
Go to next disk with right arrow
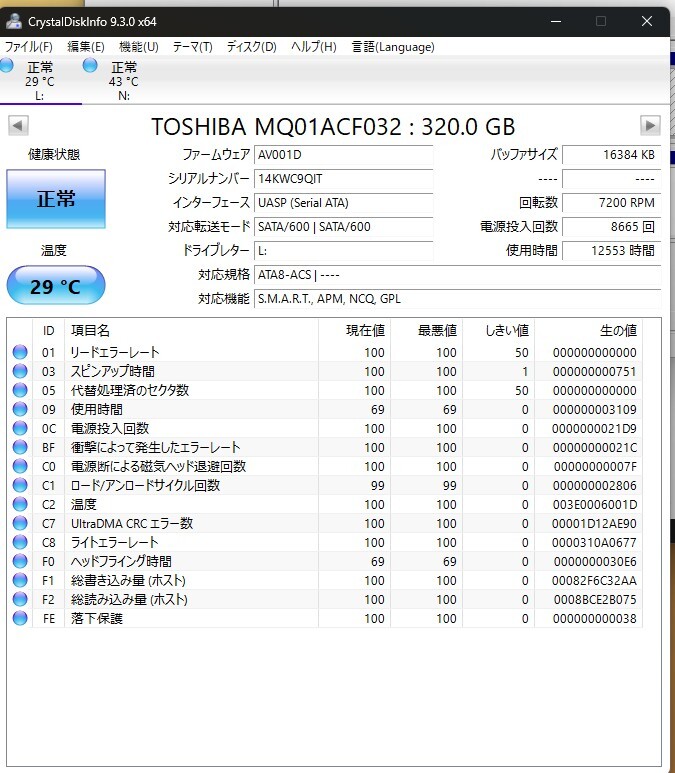650,125
